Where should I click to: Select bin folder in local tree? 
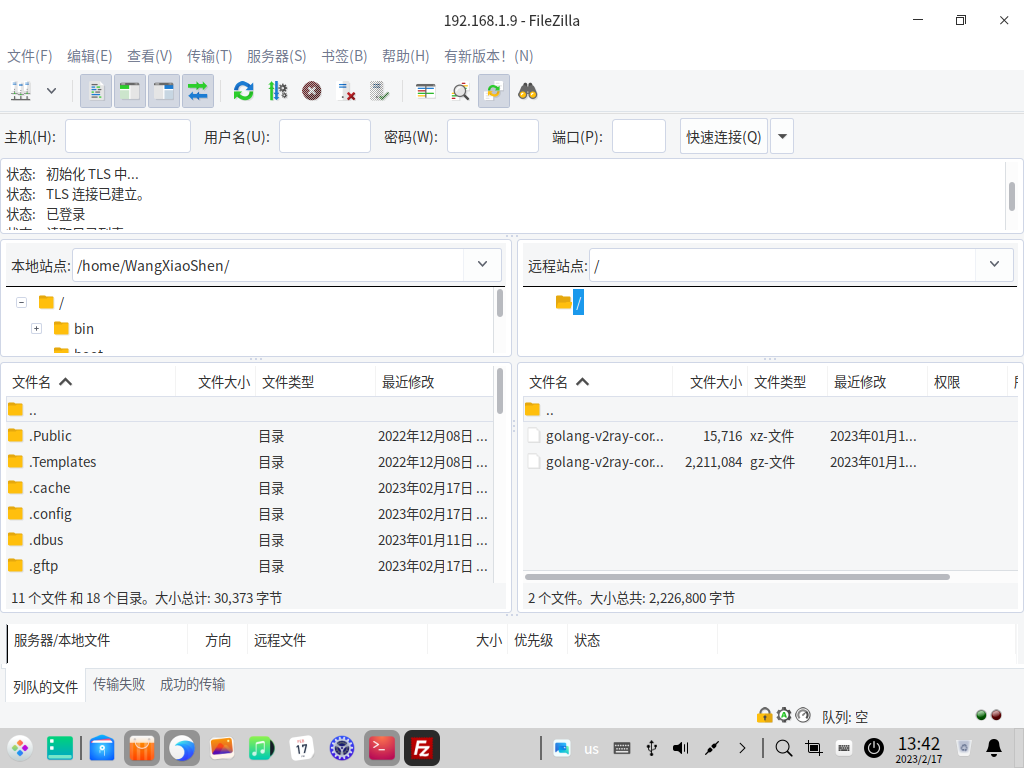click(84, 328)
